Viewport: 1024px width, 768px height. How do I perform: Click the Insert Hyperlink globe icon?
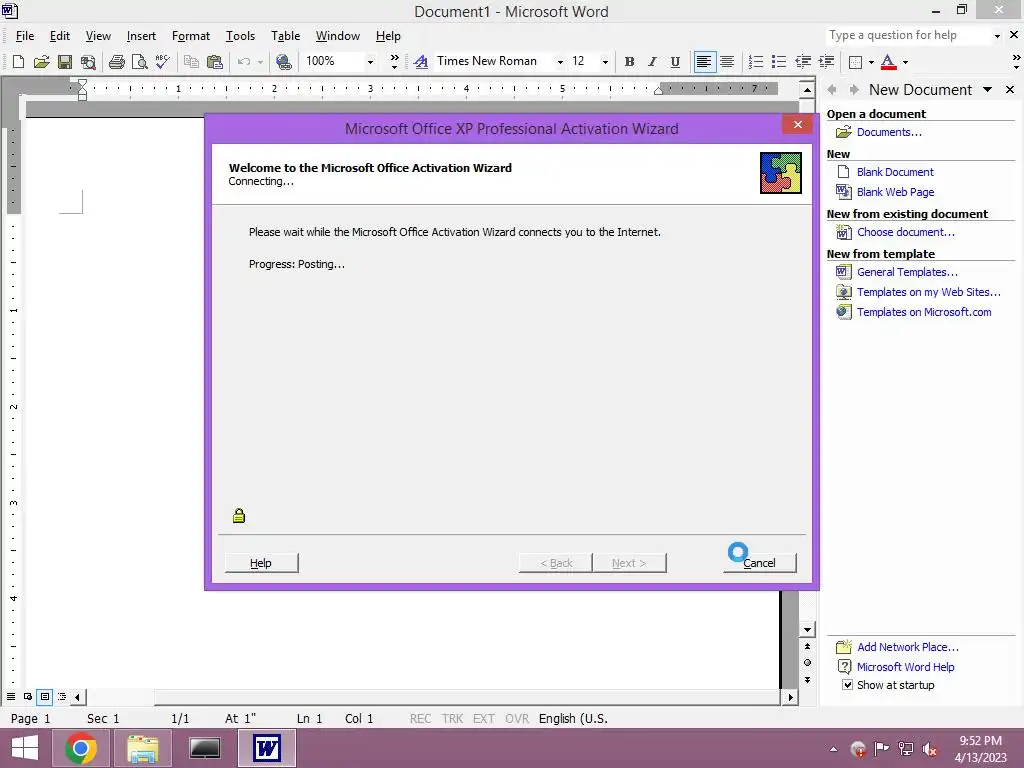pos(283,62)
